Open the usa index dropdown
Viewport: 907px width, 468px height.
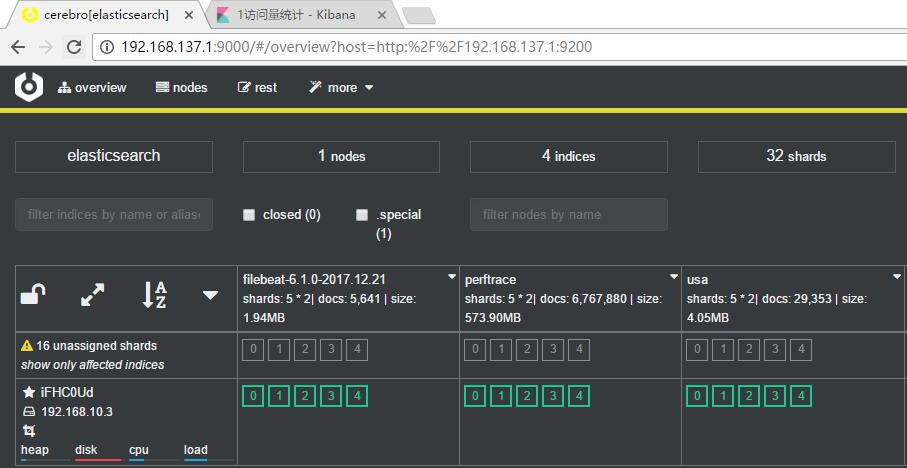897,277
